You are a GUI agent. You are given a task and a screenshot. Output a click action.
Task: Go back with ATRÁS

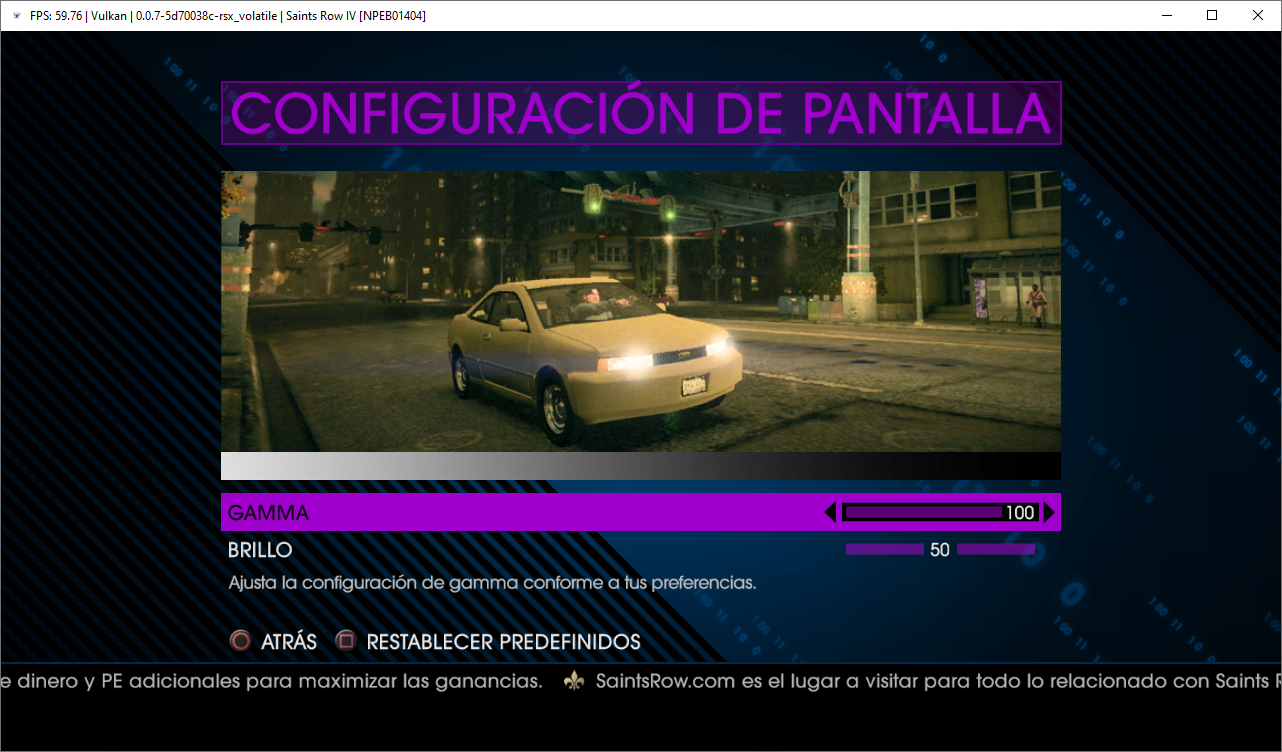[x=289, y=642]
